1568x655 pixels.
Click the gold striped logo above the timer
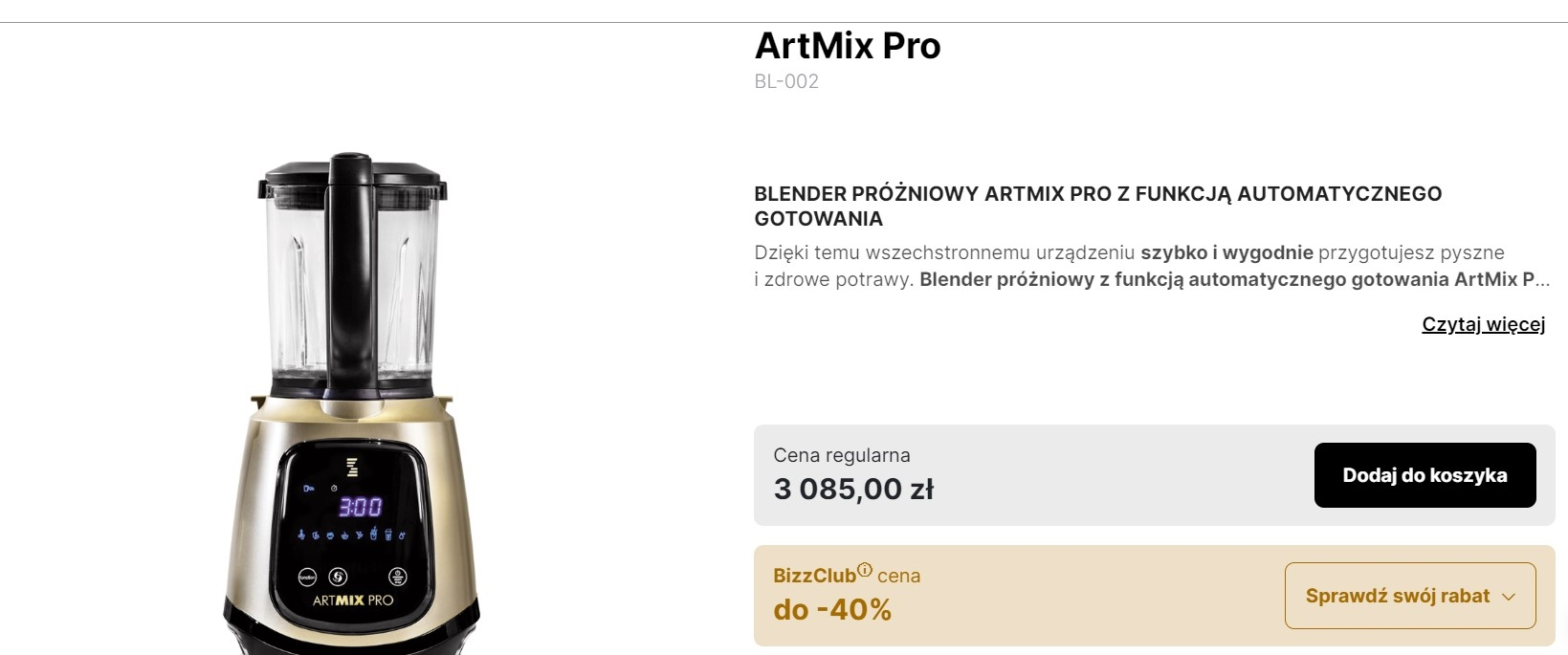coord(352,467)
